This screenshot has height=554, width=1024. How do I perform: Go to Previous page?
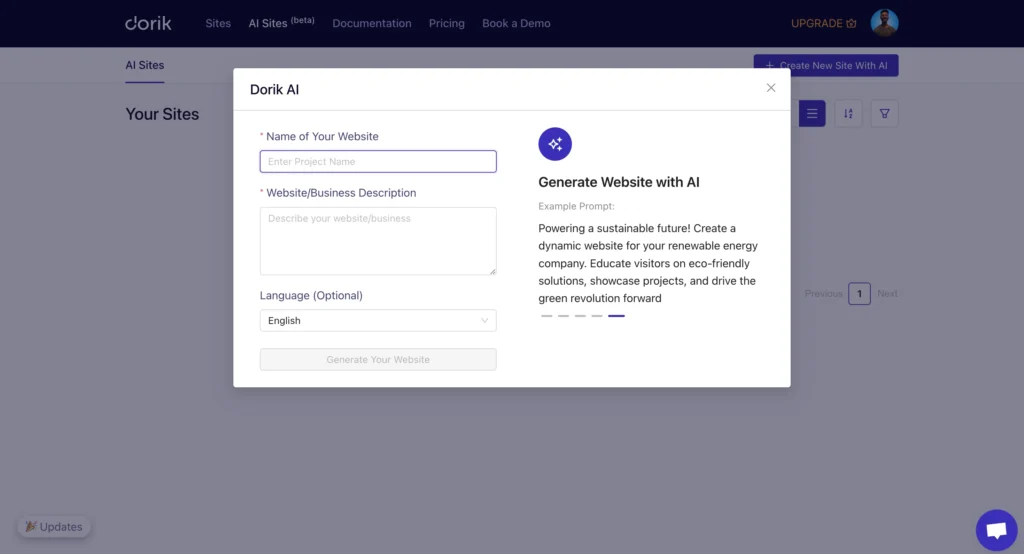824,294
